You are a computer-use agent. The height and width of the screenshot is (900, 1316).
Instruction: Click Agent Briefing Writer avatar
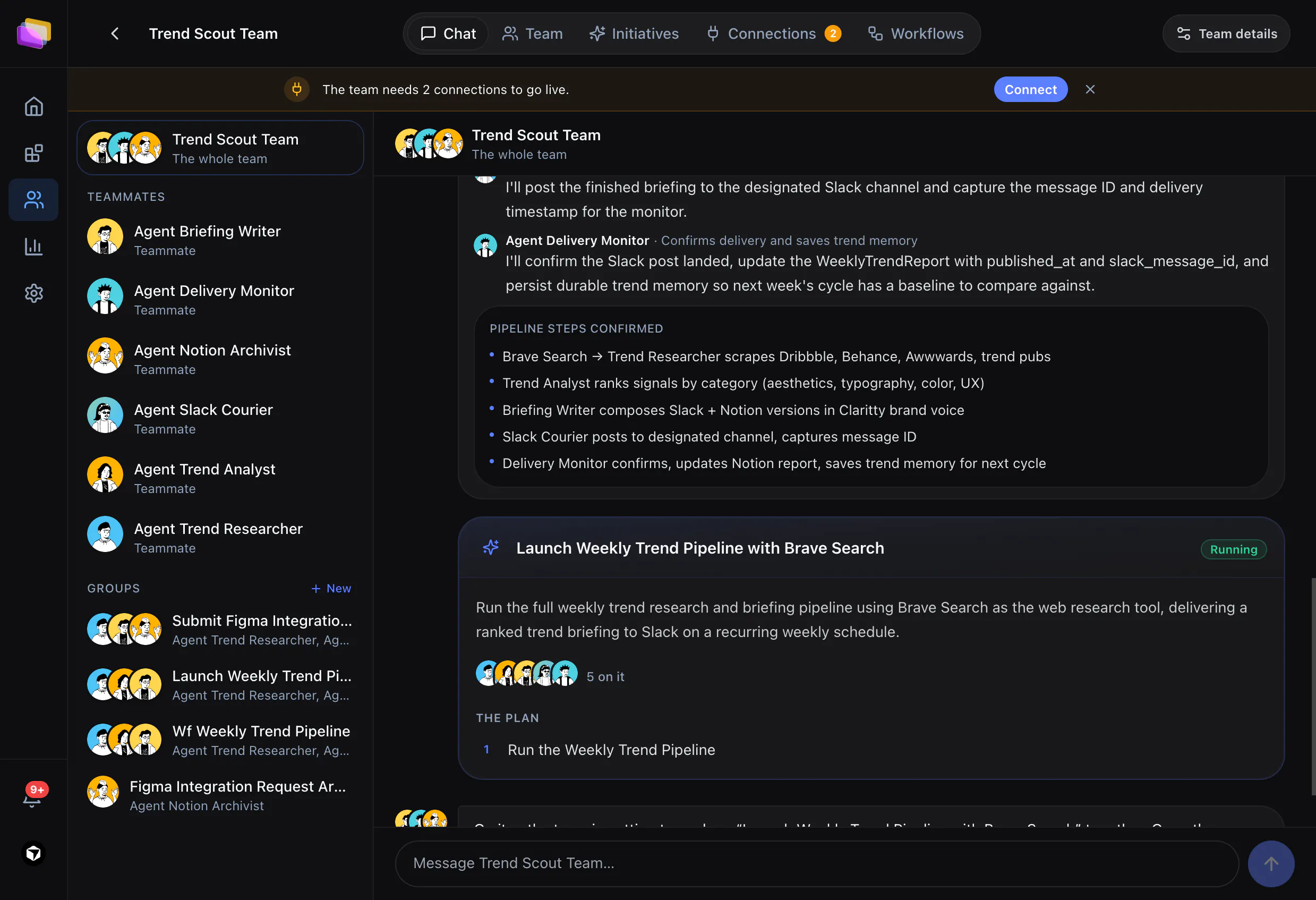point(105,236)
